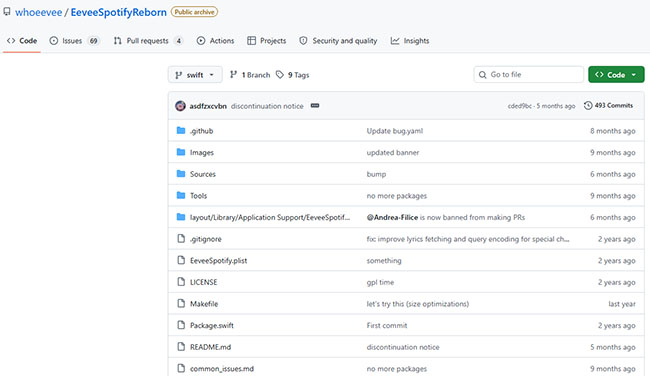
Task: Open the EeveeSpotify.plist file
Action: pyautogui.click(x=218, y=261)
